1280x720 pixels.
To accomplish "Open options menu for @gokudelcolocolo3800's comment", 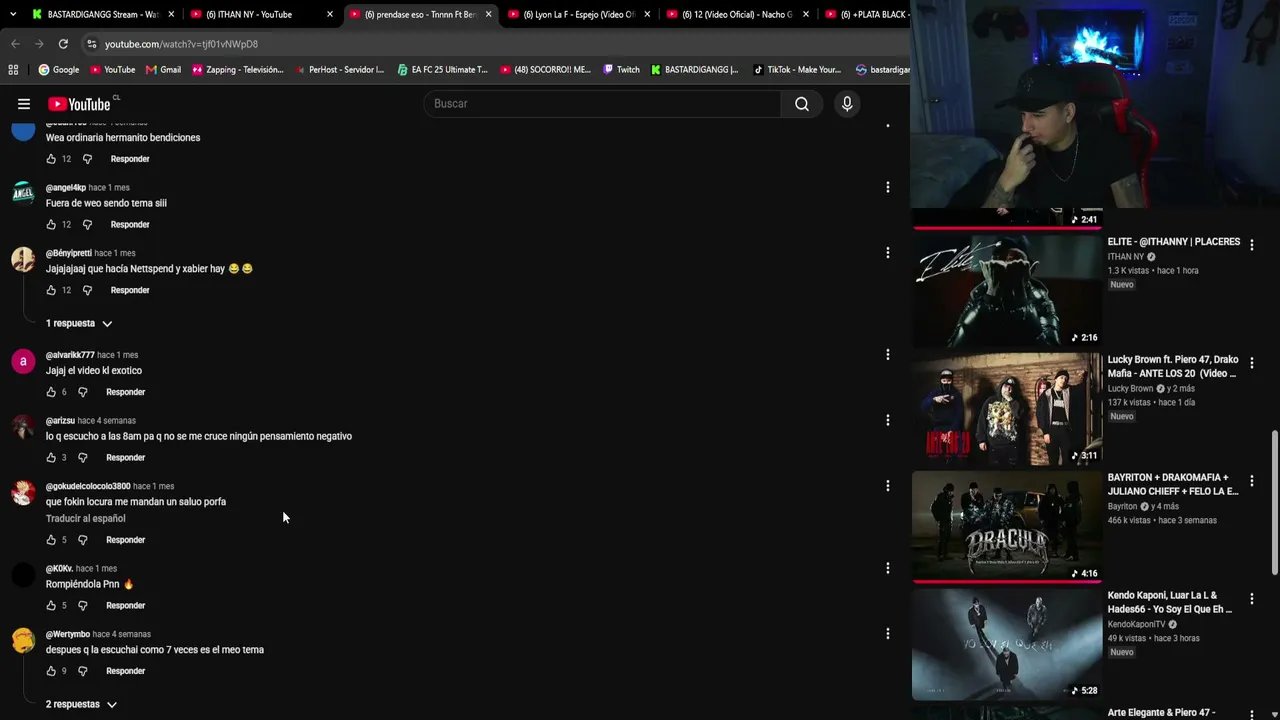I will pos(887,486).
